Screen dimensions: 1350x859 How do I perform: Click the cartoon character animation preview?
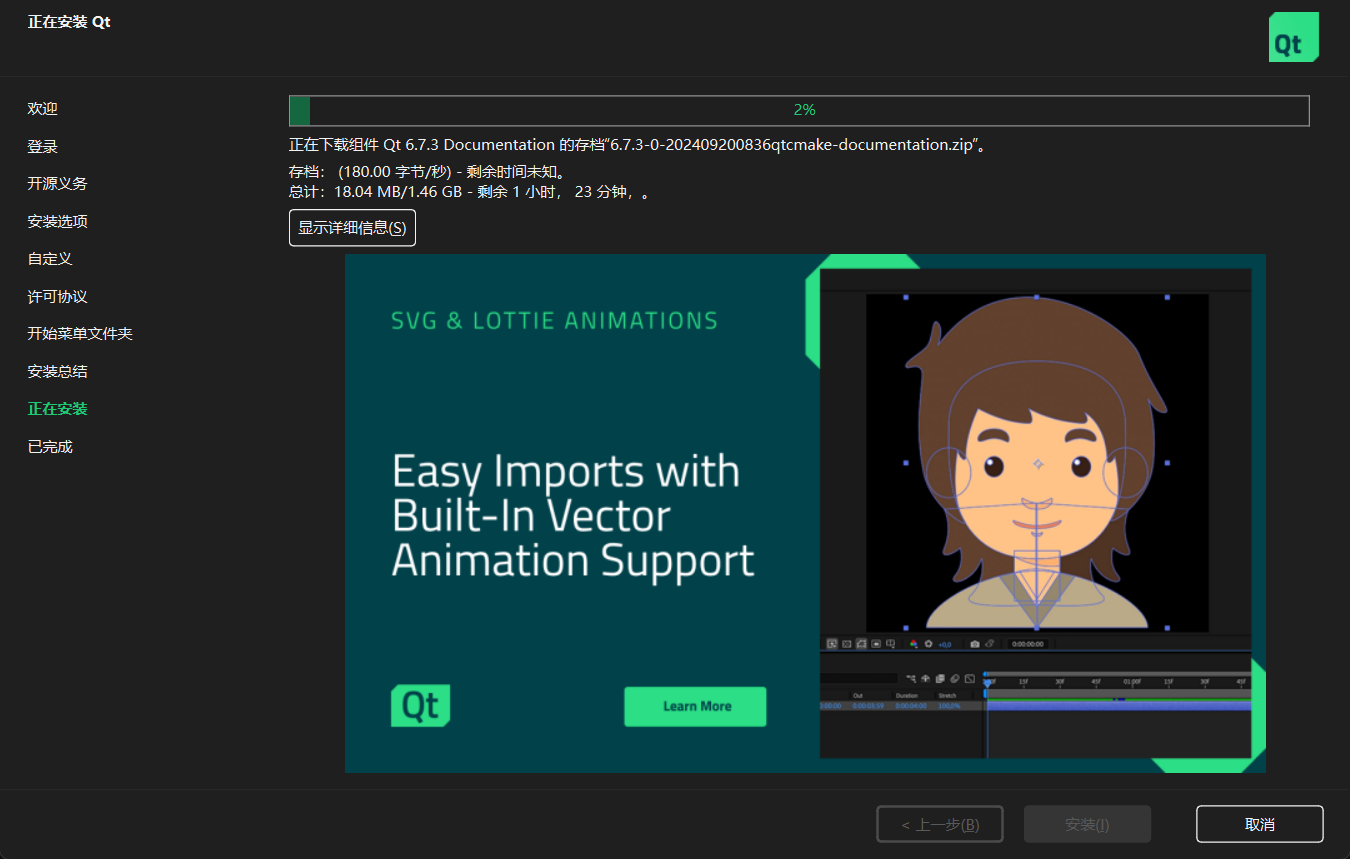click(1037, 463)
